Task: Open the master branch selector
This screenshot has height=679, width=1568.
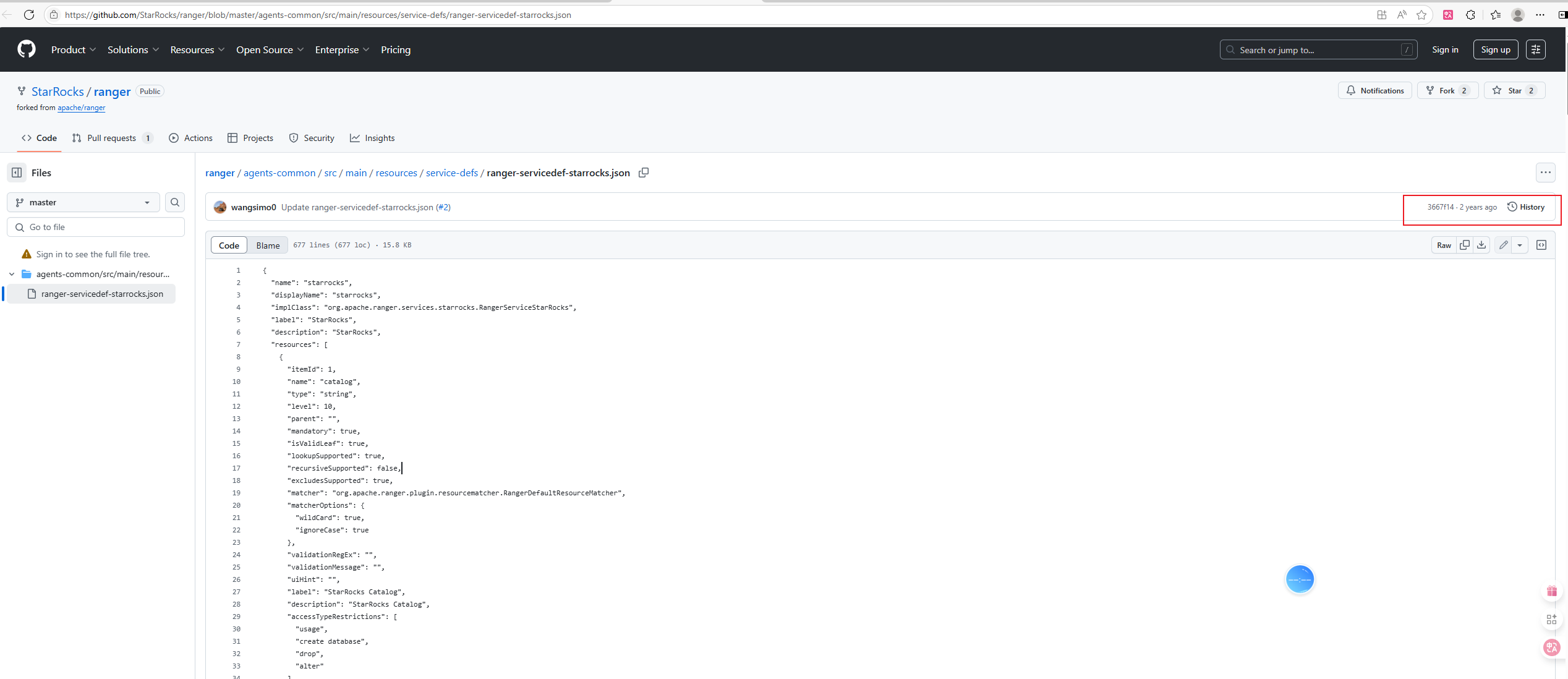Action: 83,202
